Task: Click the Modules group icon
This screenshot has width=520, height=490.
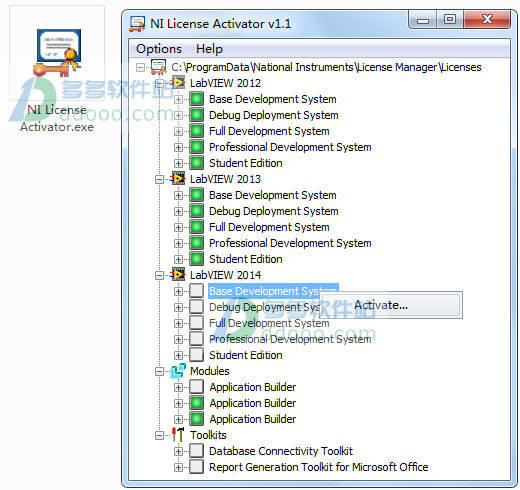Action: click(178, 371)
